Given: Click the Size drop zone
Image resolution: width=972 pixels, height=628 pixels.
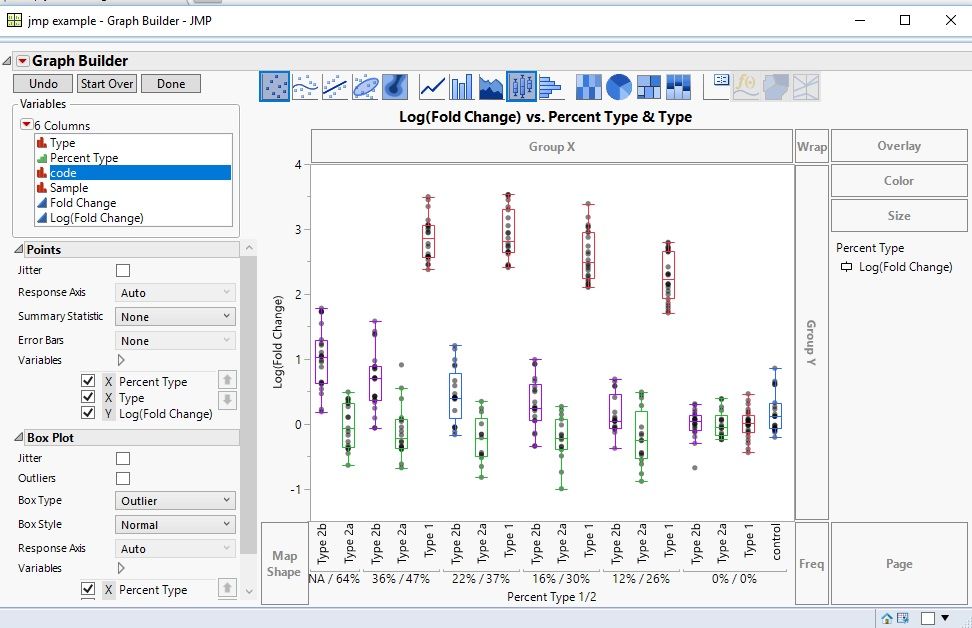Looking at the screenshot, I should coord(899,215).
